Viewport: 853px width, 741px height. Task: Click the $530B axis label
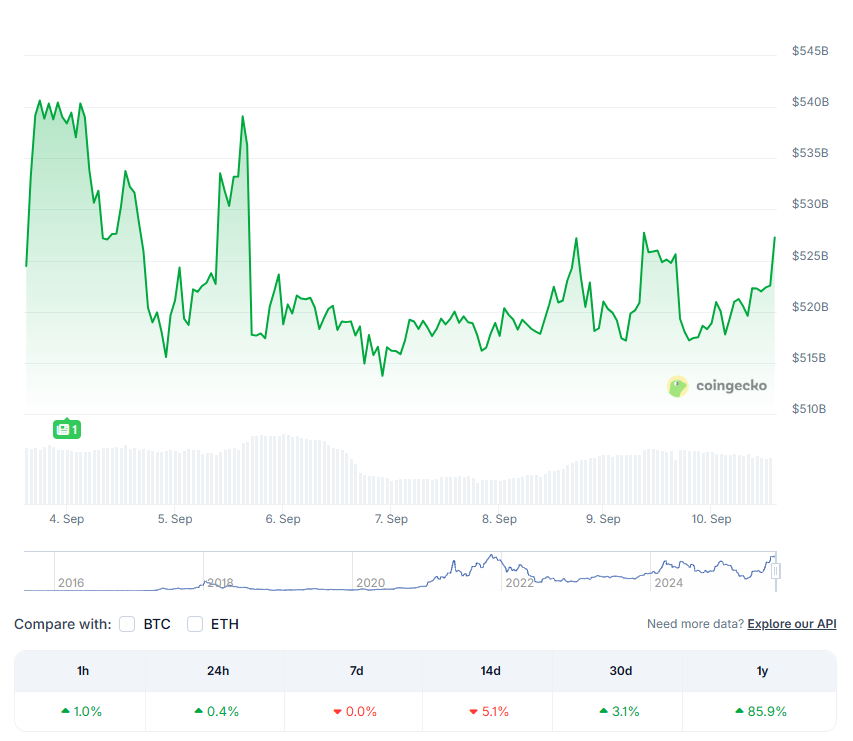point(810,204)
